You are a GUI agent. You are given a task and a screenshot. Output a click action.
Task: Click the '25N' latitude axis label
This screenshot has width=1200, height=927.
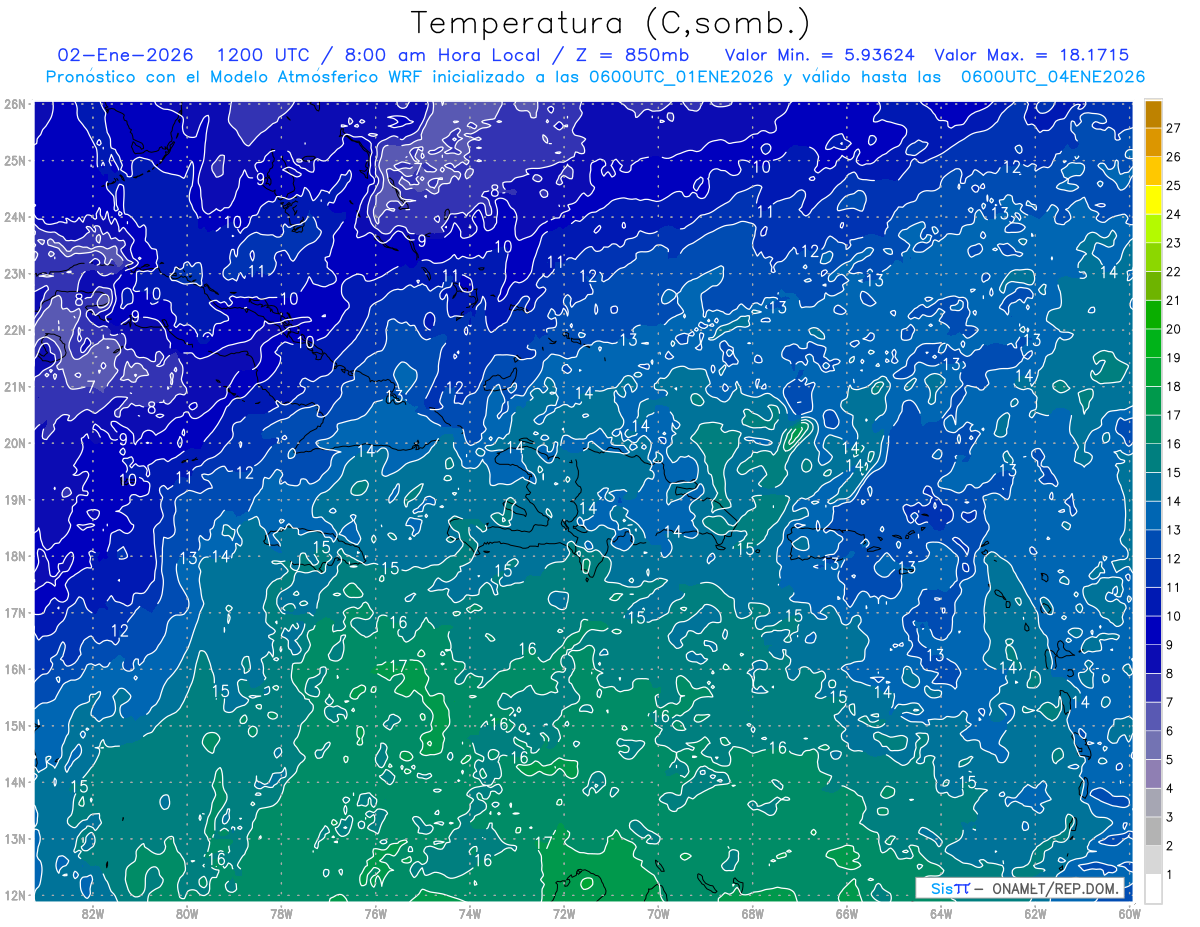14,160
